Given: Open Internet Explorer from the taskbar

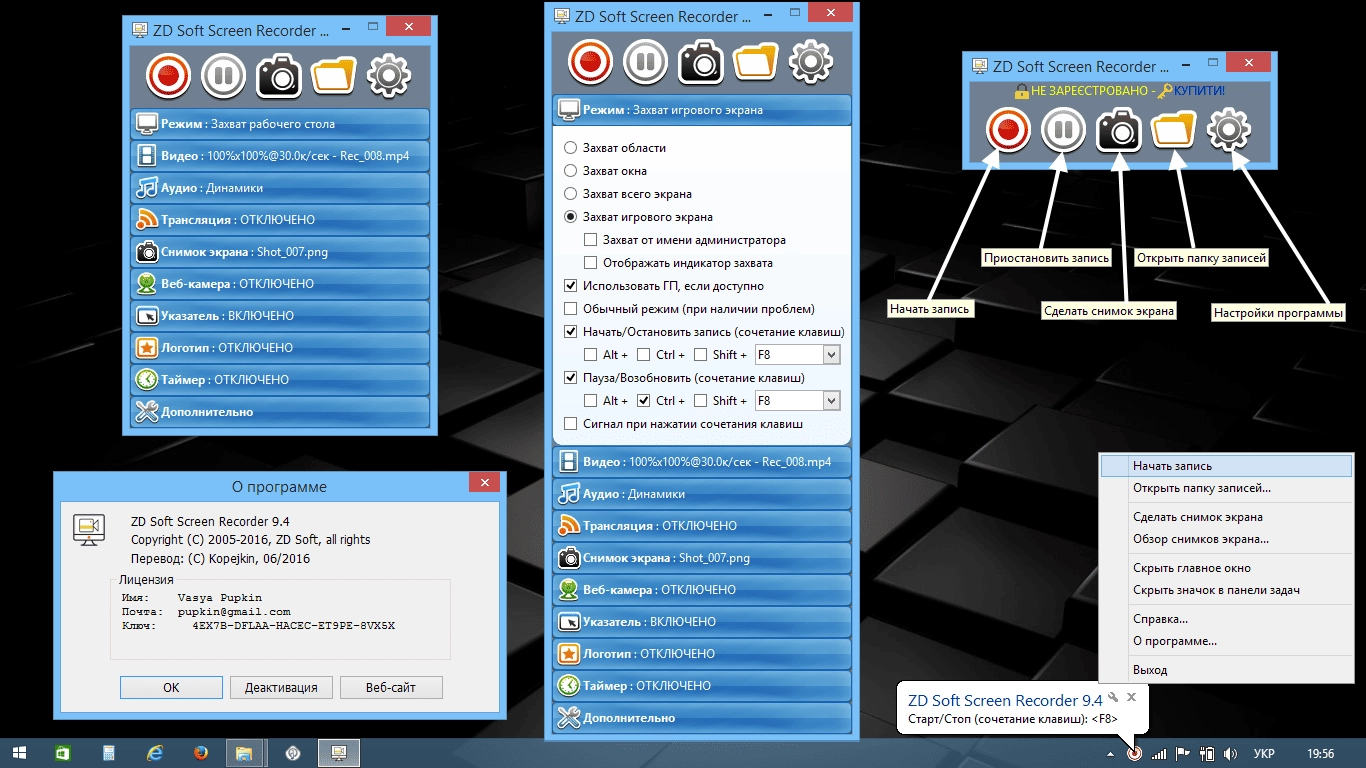Looking at the screenshot, I should 155,753.
